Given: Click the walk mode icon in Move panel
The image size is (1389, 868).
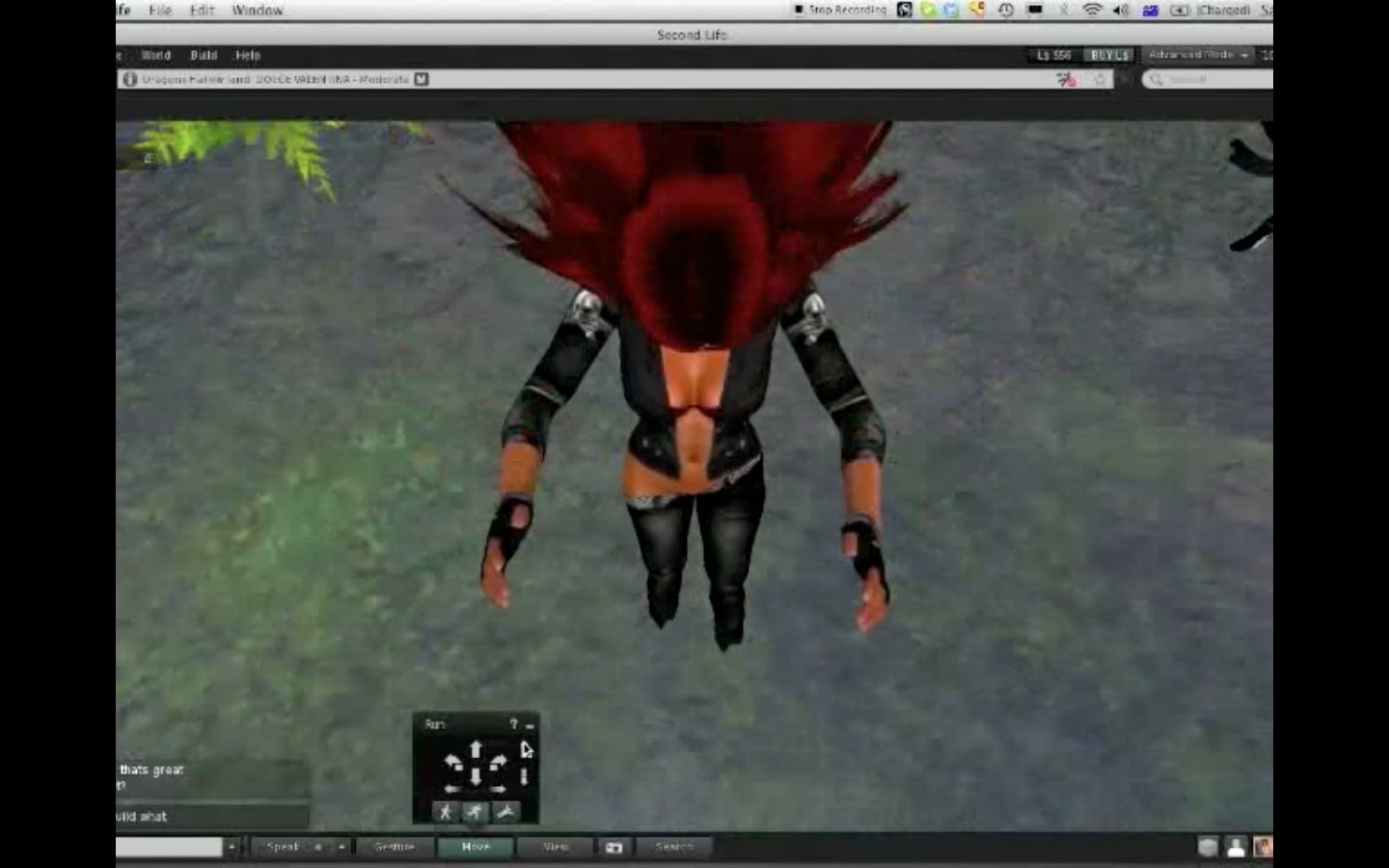Looking at the screenshot, I should 445,812.
